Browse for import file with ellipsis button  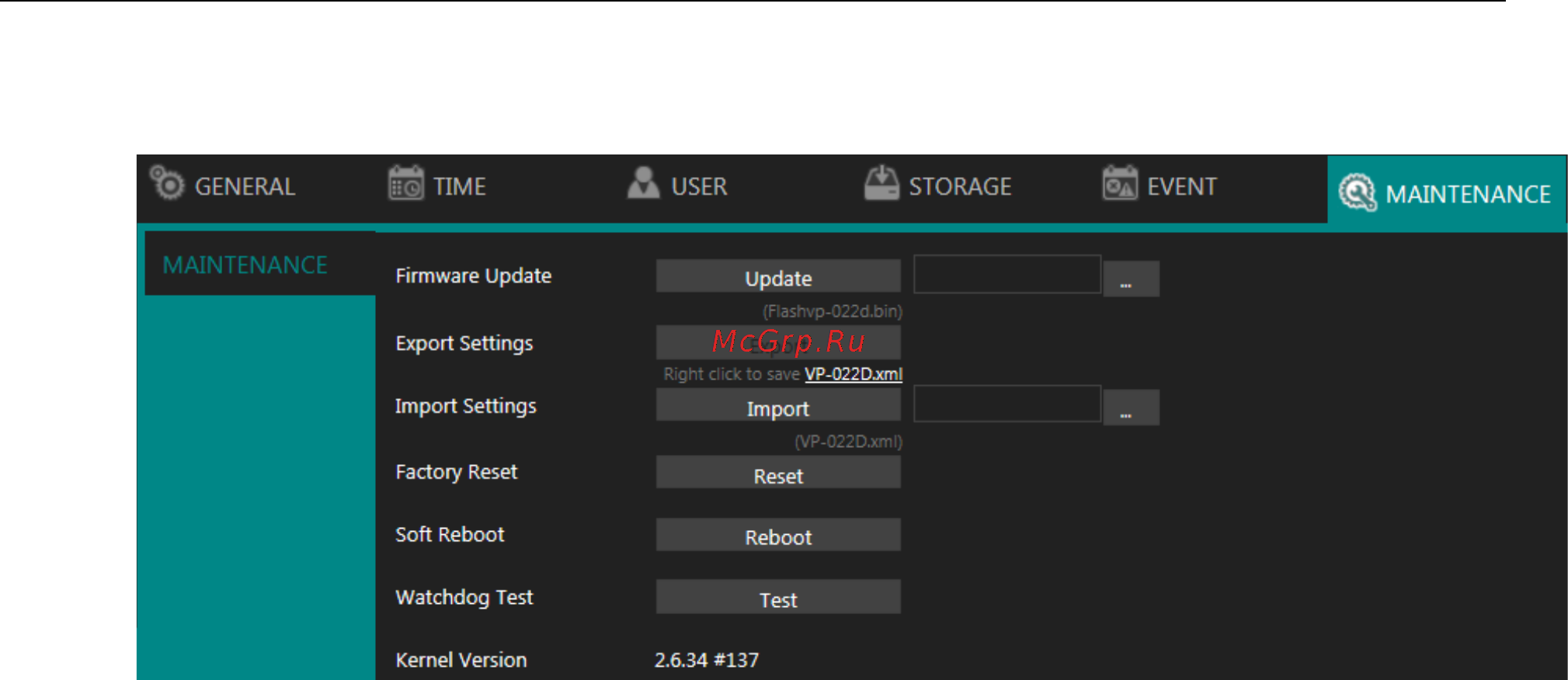pos(1132,408)
